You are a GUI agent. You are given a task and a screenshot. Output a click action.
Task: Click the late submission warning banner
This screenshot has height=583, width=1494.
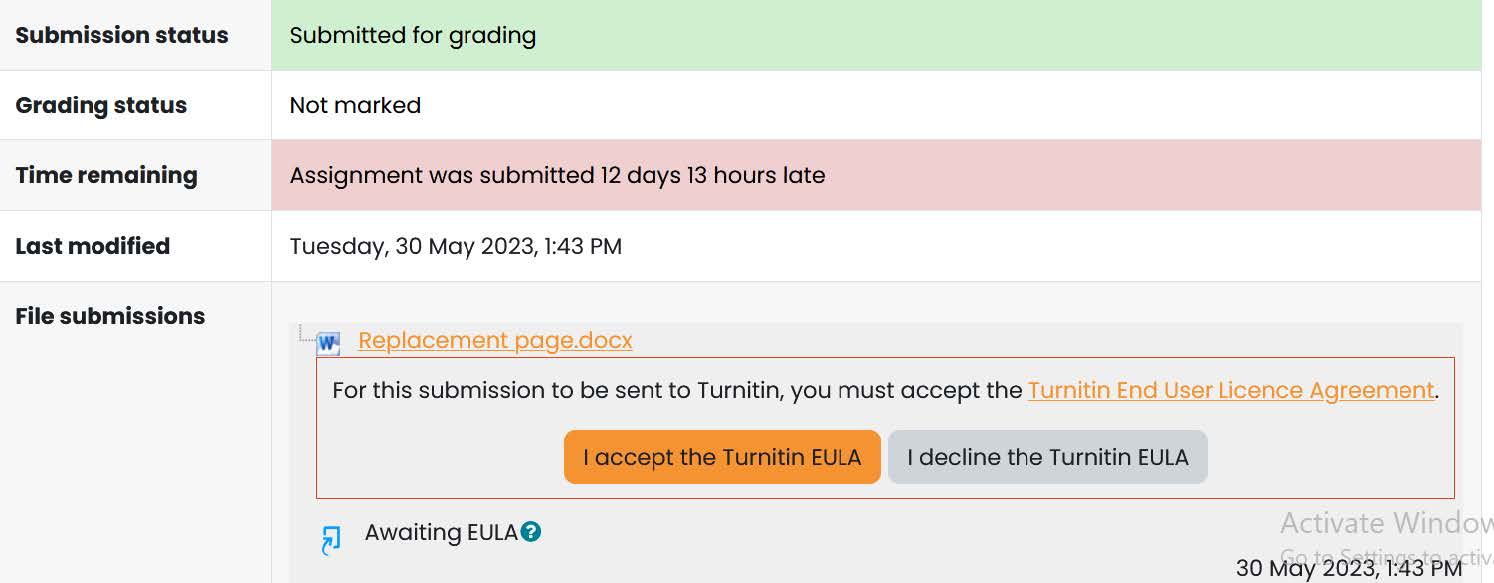point(557,175)
